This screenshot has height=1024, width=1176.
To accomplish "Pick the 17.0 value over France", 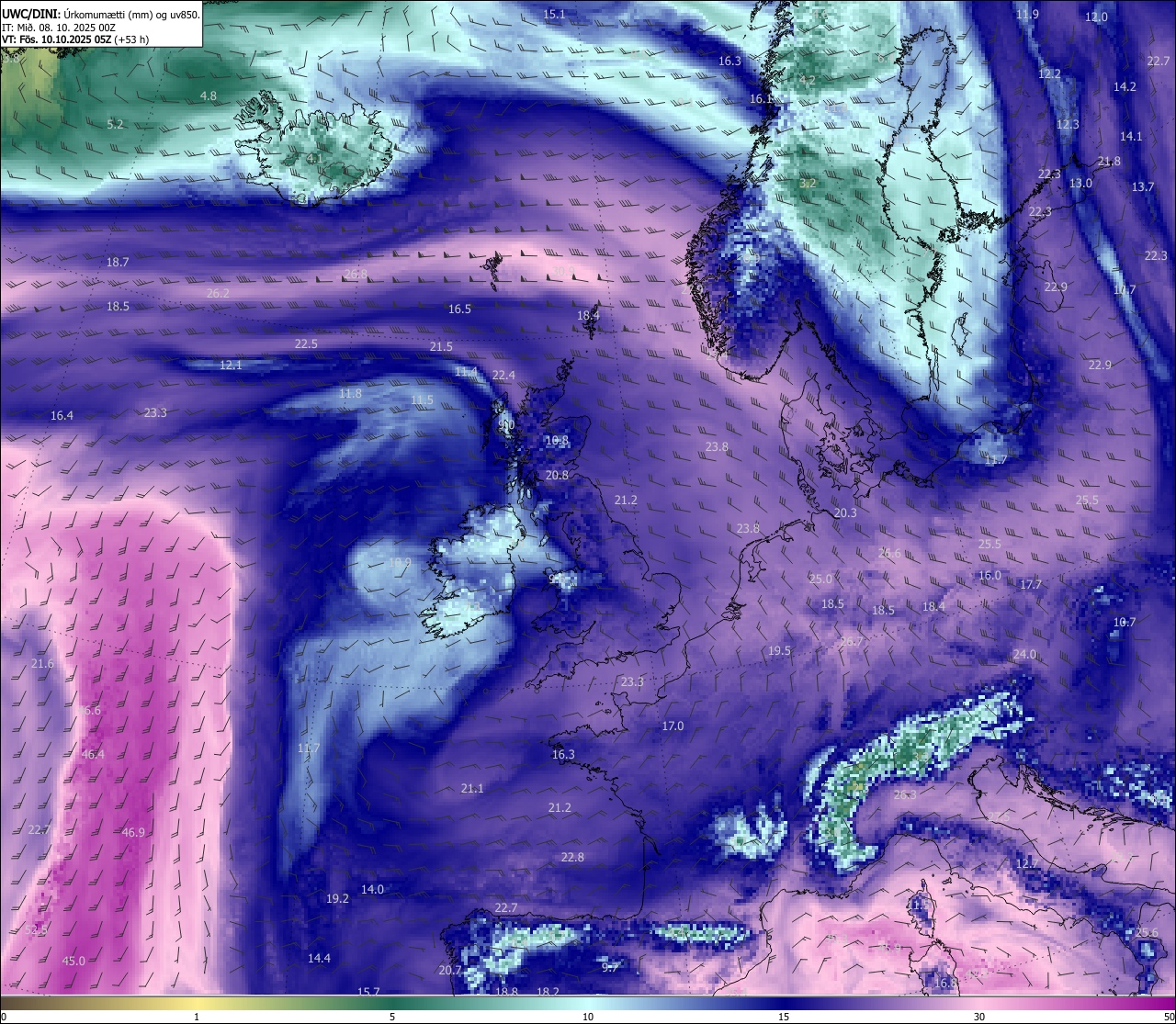I will tap(673, 726).
